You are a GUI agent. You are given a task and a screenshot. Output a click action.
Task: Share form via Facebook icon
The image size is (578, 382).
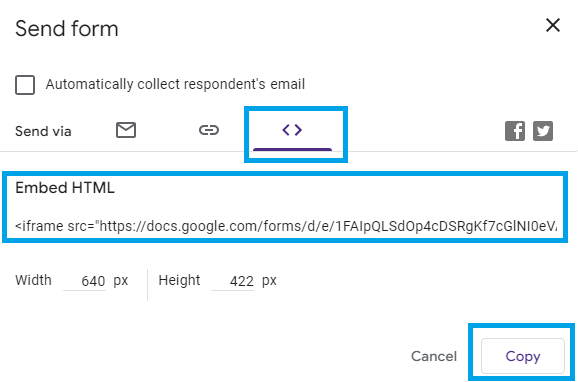tap(515, 131)
